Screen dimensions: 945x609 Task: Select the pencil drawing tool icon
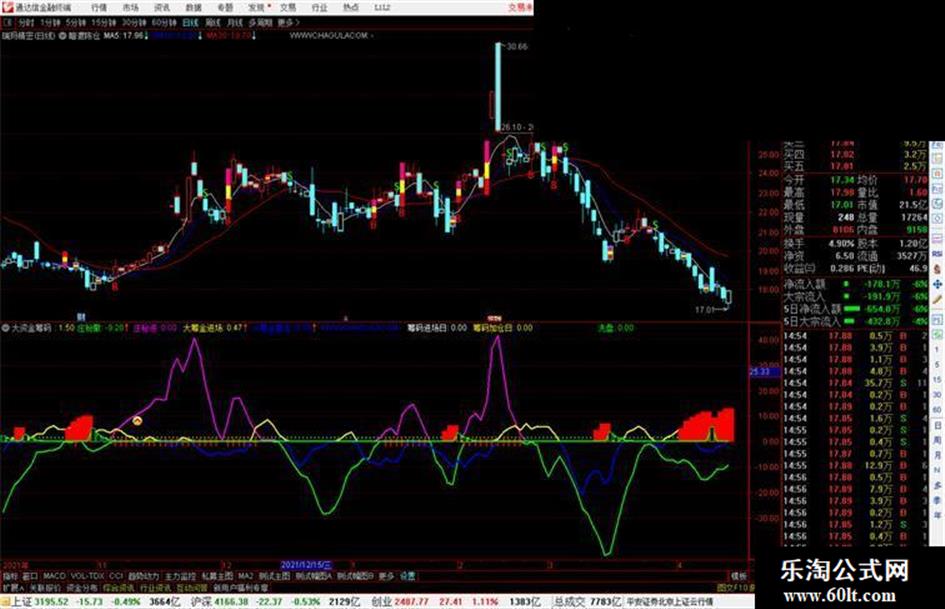click(x=937, y=300)
